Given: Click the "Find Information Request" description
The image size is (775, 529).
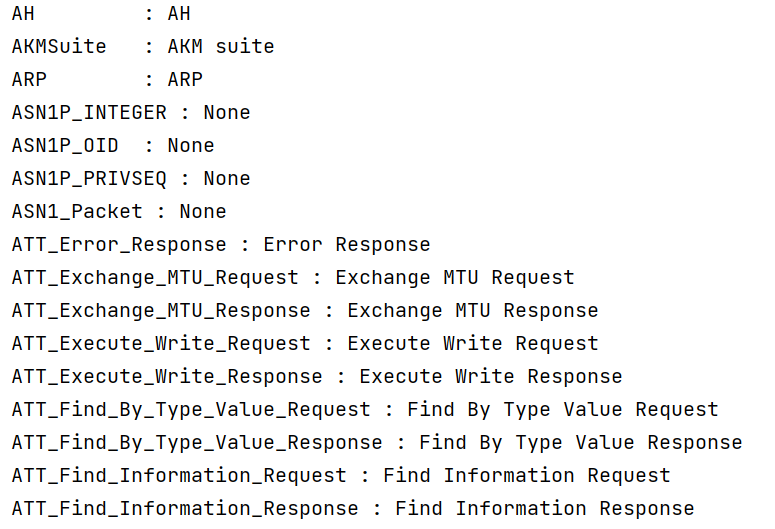Looking at the screenshot, I should pos(526,476).
